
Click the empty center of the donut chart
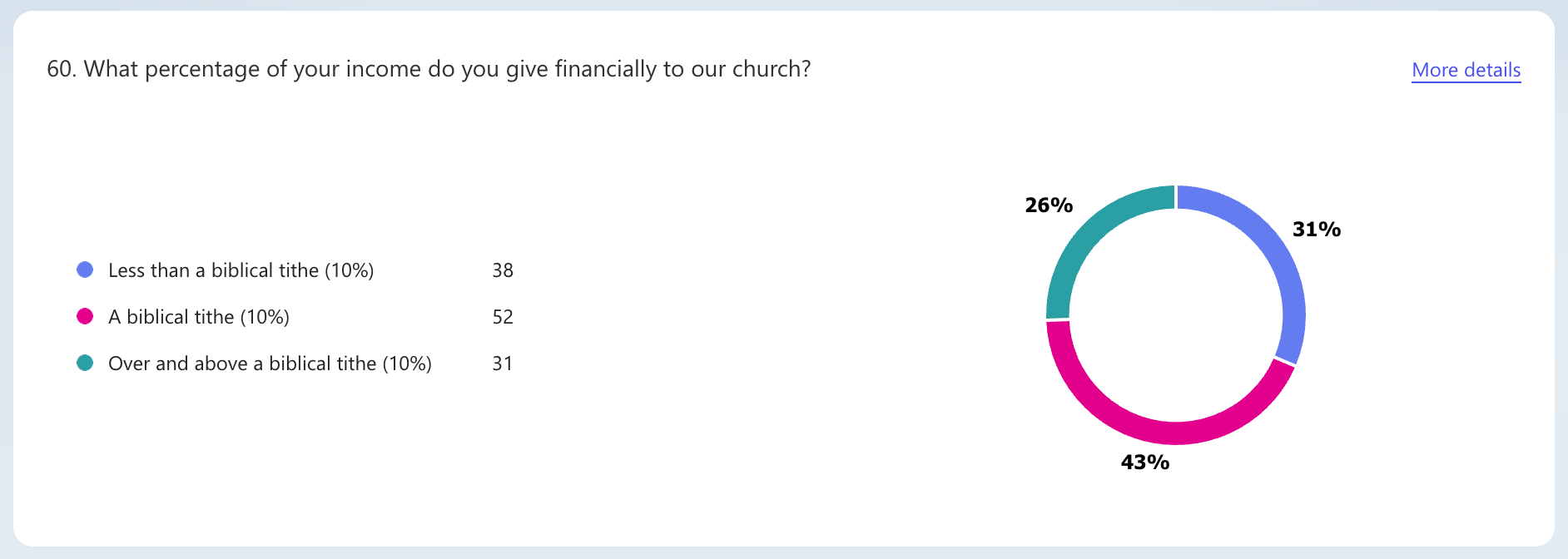[x=1175, y=315]
